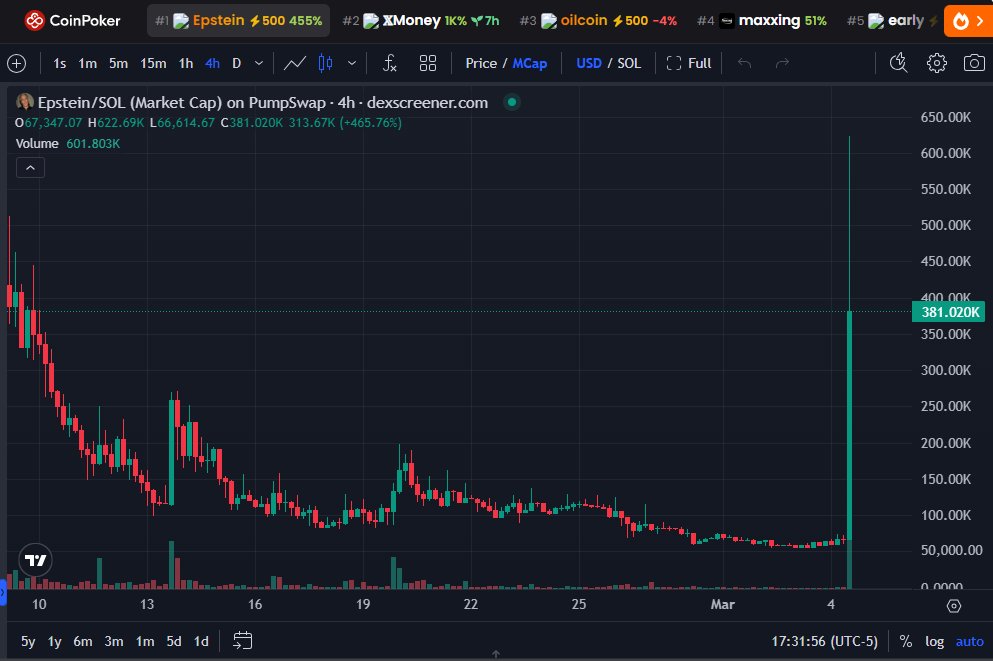Open the time axis settings icon
This screenshot has height=661, width=993.
[954, 606]
